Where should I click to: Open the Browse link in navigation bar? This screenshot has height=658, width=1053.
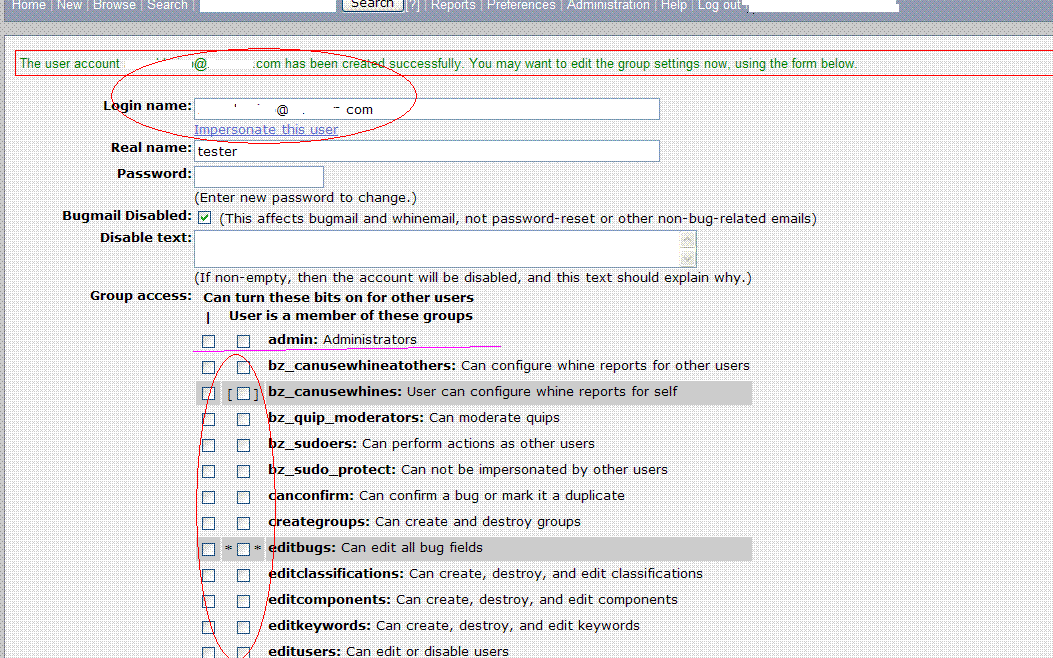tap(114, 5)
